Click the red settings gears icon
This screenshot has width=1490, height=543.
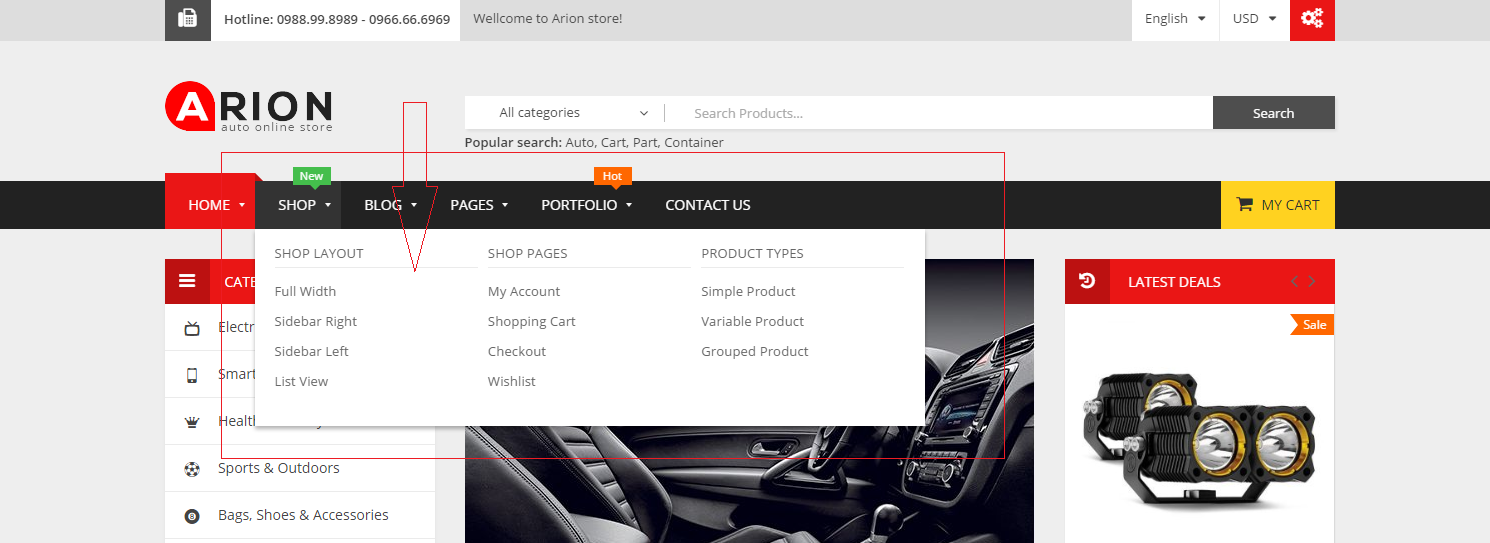(1312, 19)
